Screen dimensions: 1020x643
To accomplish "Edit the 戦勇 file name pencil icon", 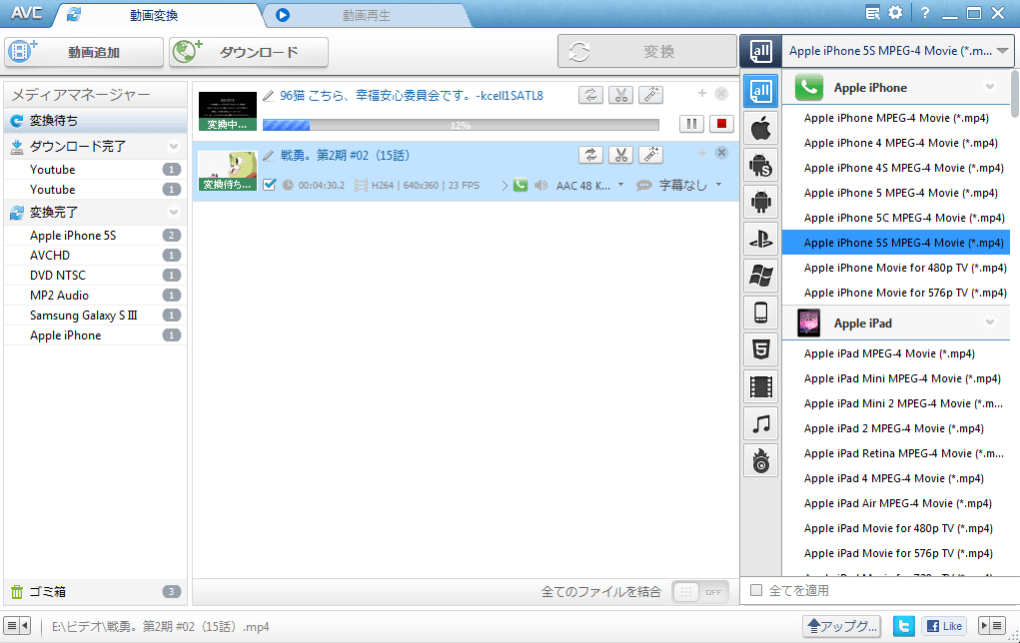I will [x=269, y=156].
